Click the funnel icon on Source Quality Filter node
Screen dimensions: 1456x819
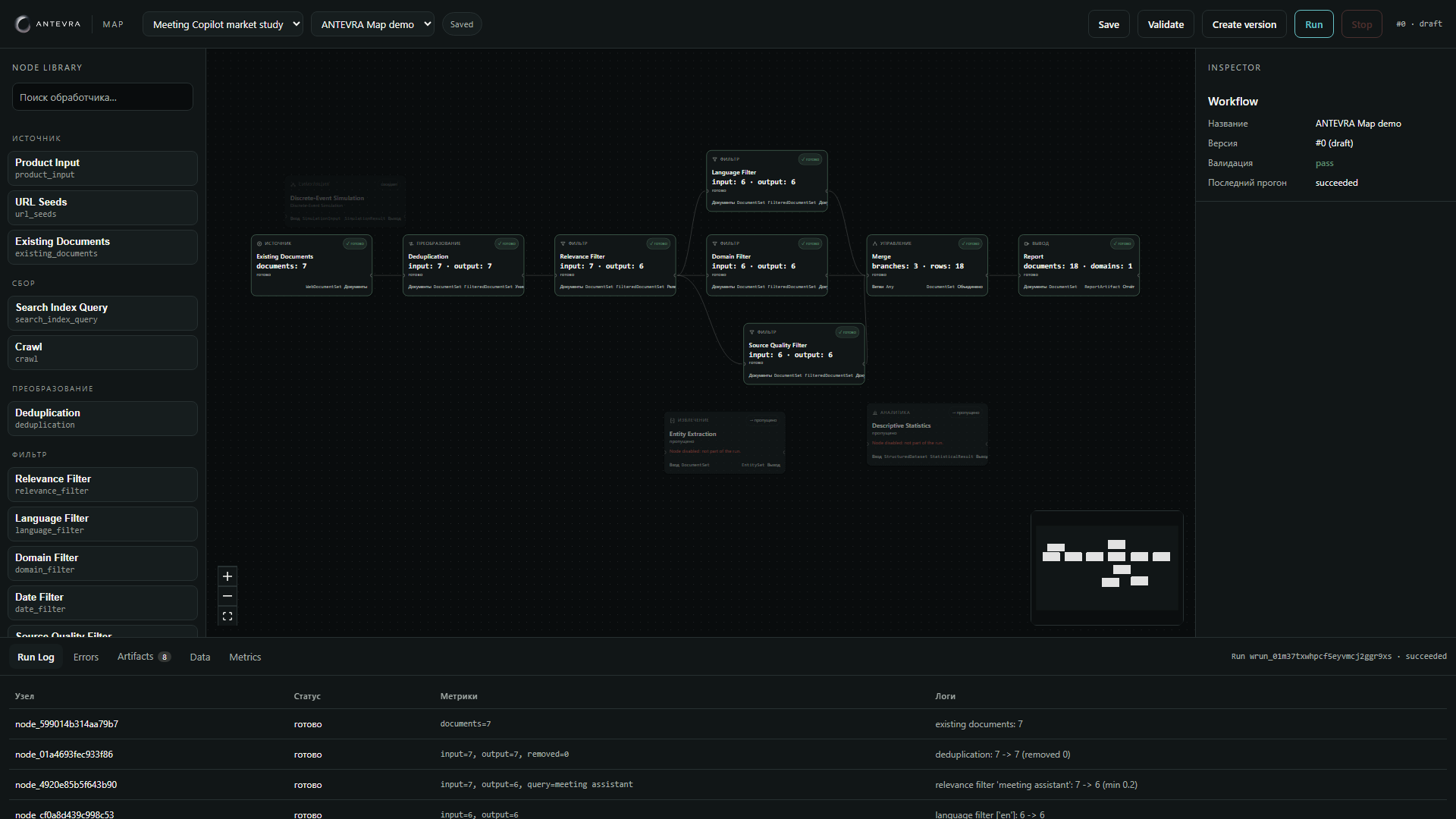(x=752, y=332)
